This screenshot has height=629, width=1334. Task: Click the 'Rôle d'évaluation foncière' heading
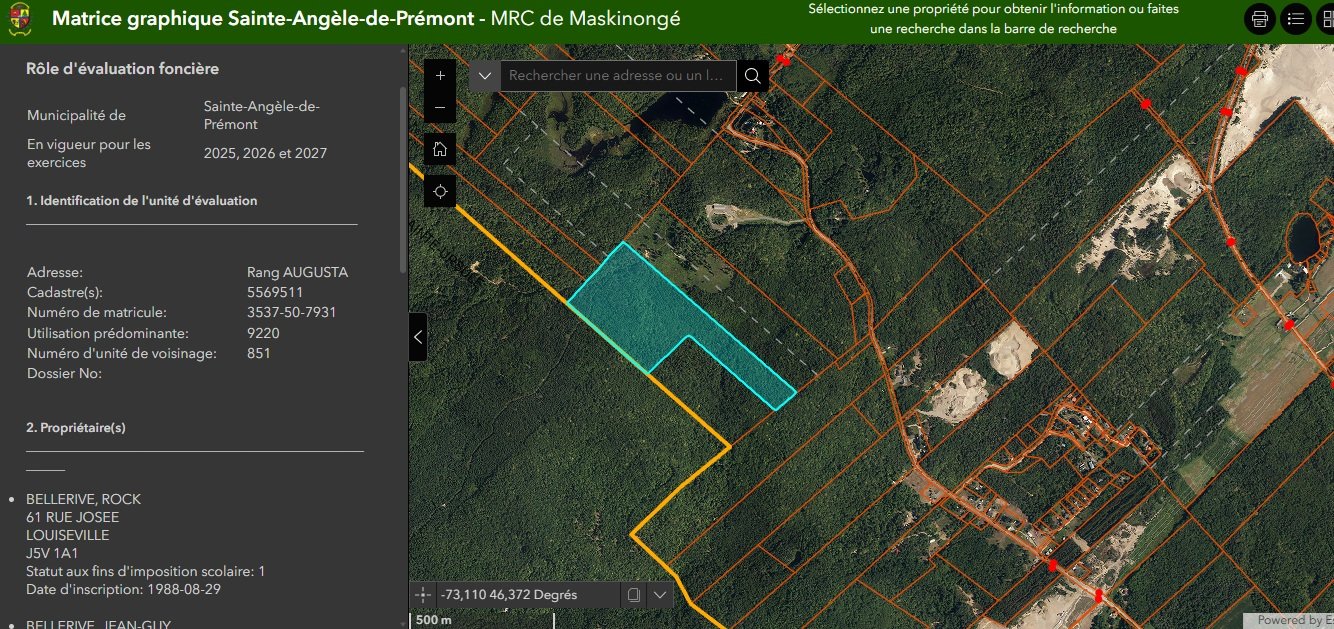tap(123, 69)
